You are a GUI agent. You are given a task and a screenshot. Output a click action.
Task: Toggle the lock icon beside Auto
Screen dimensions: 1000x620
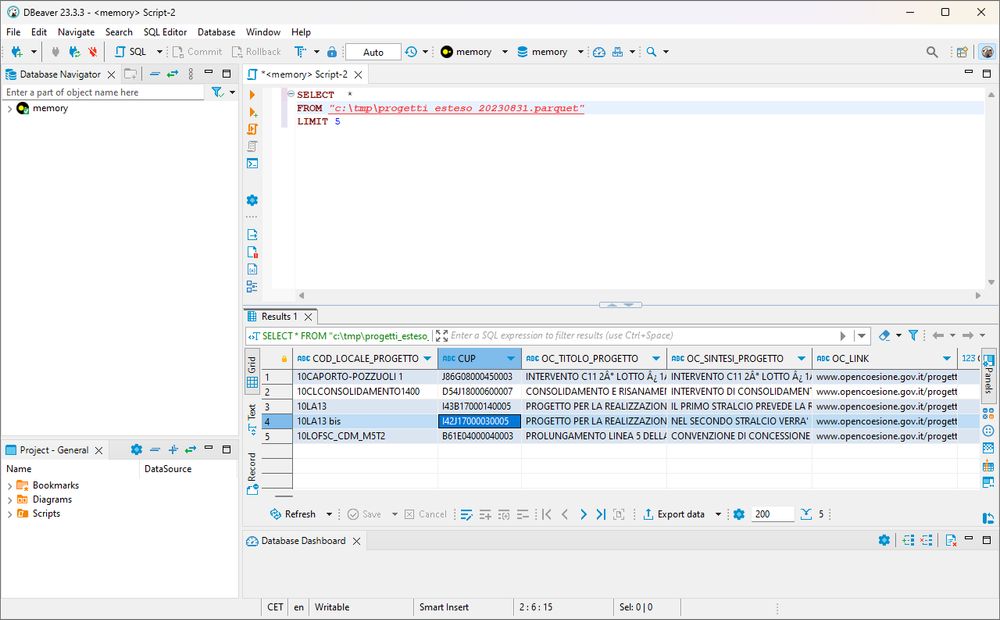[332, 52]
